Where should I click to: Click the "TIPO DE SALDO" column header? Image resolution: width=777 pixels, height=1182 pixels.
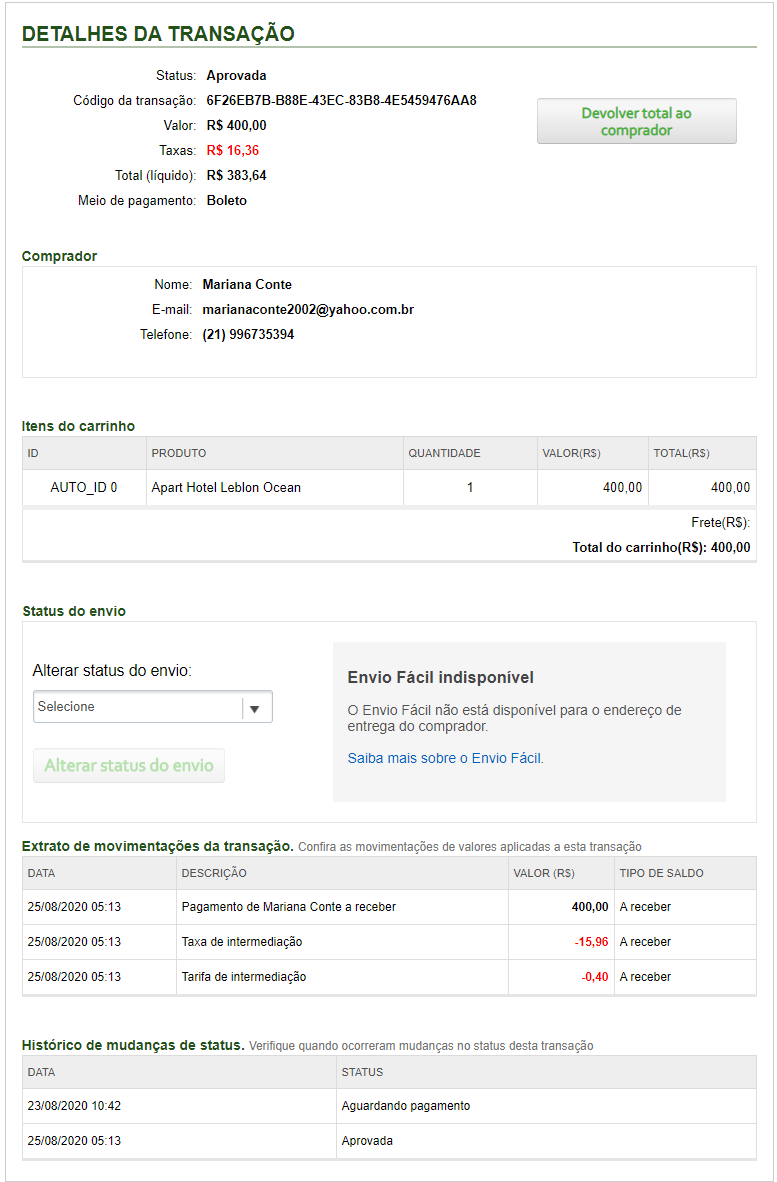[661, 873]
